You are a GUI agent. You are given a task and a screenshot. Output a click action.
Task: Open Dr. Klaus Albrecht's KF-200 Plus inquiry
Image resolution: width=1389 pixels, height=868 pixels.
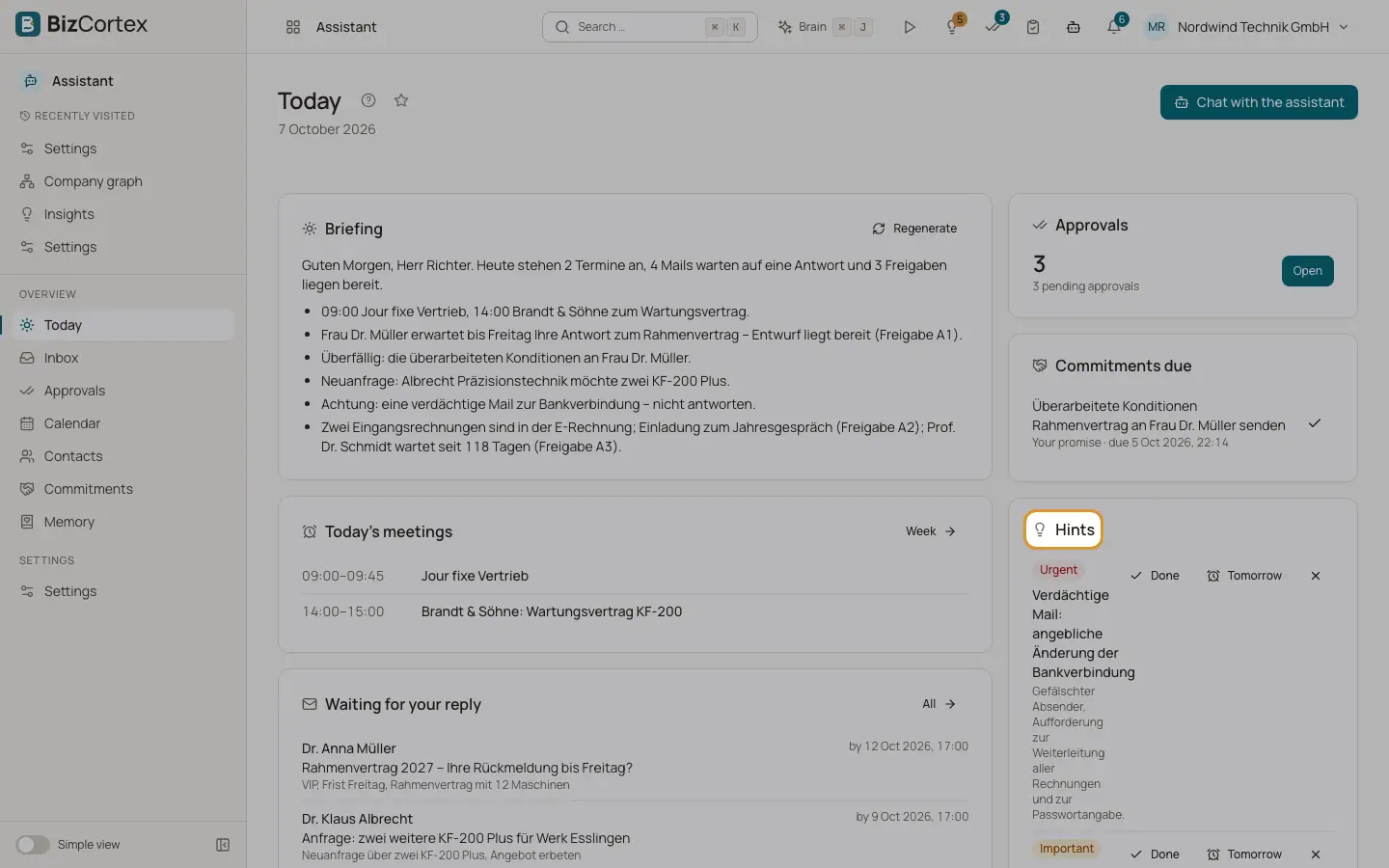[x=635, y=836]
